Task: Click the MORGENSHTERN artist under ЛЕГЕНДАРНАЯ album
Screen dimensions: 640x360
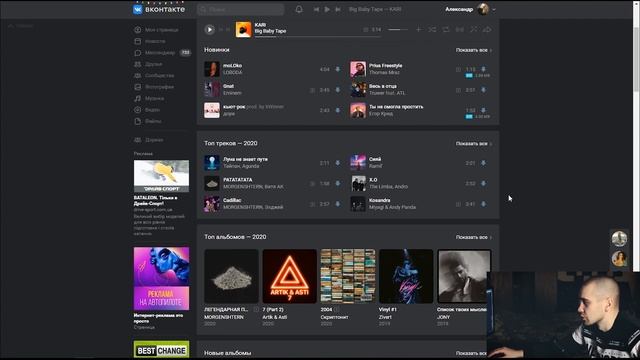Action: 224,317
